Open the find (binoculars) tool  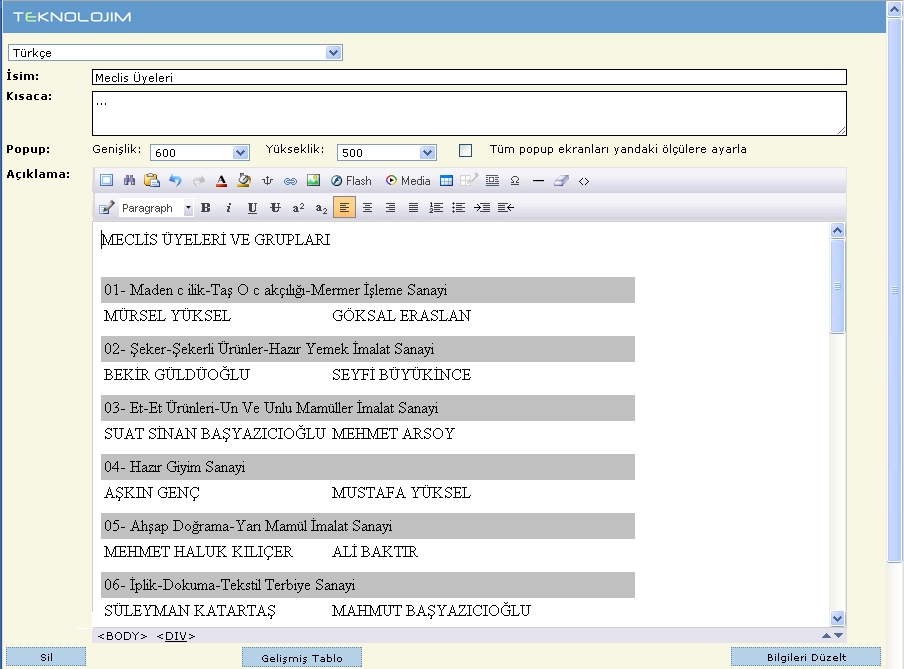click(x=129, y=181)
